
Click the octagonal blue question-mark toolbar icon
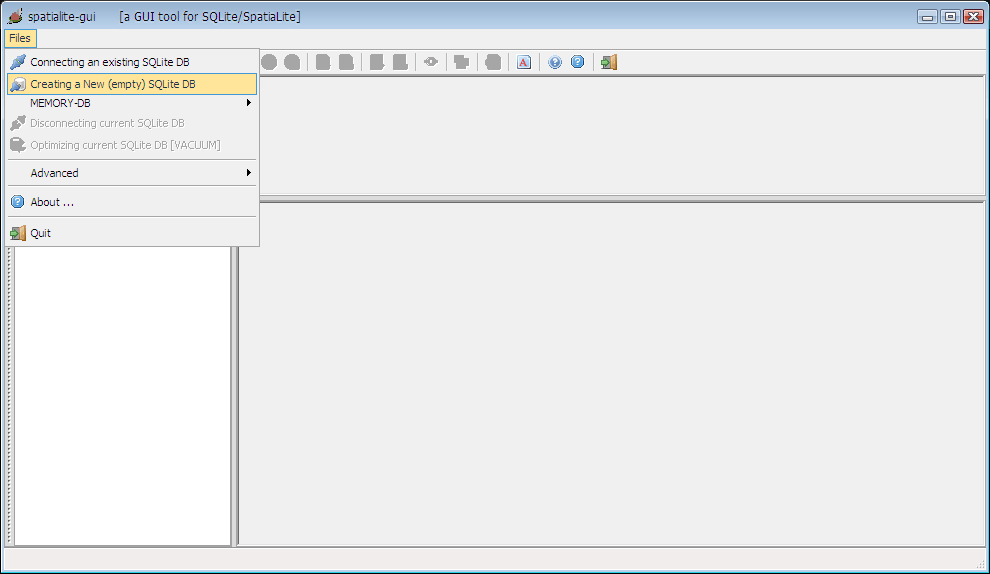click(x=578, y=62)
